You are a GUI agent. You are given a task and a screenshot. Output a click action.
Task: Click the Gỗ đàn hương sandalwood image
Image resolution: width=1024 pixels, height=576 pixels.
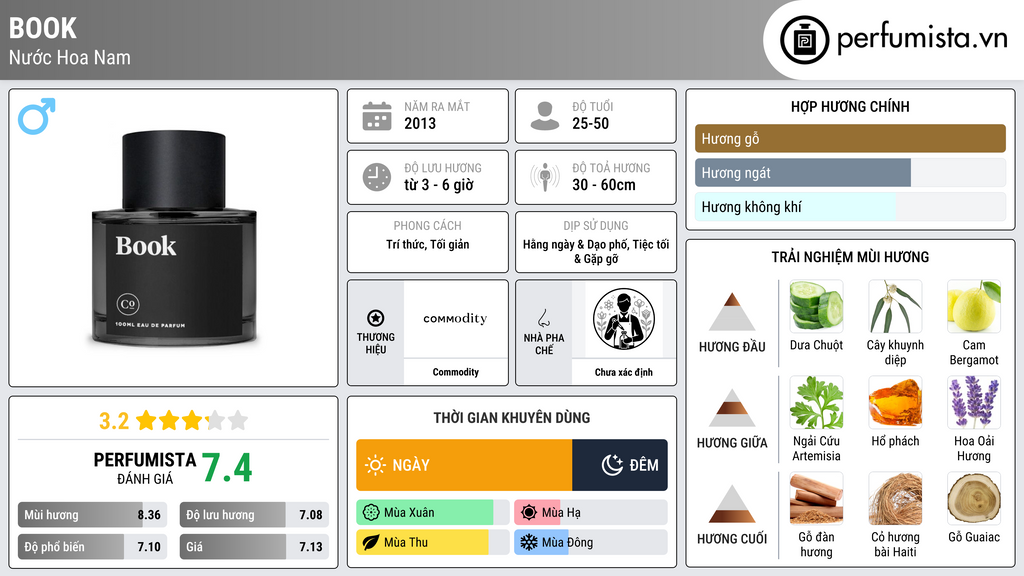[x=816, y=498]
